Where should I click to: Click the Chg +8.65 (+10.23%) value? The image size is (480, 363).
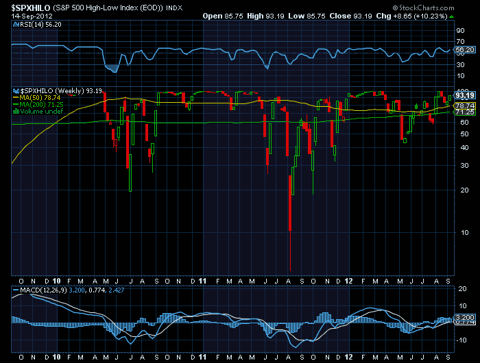click(x=412, y=16)
